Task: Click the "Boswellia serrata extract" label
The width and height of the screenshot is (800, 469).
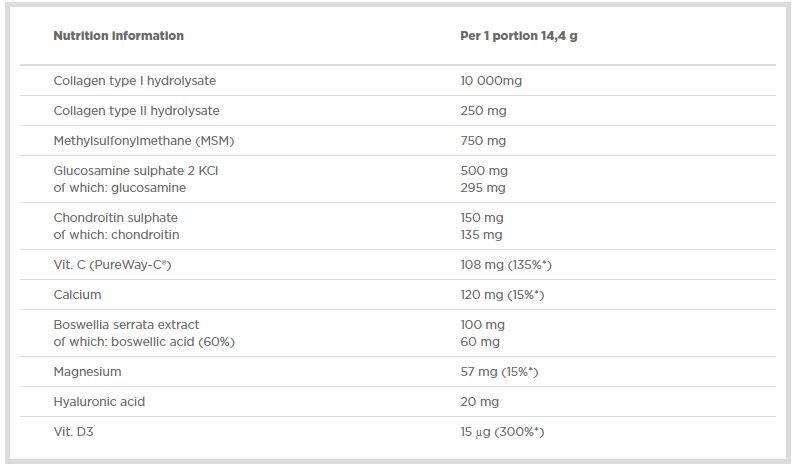Action: (x=126, y=325)
